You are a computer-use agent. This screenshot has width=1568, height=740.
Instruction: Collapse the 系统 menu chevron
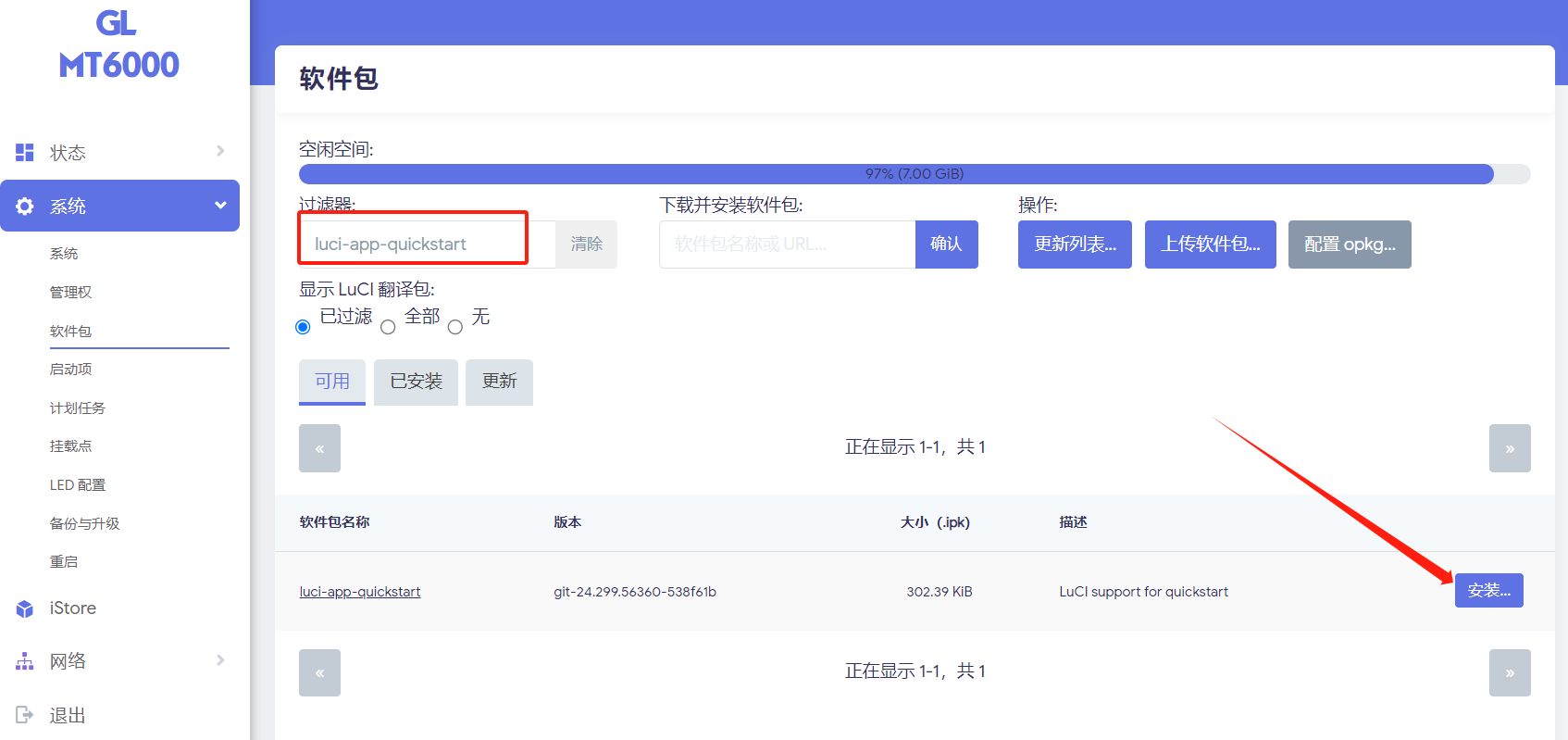coord(220,206)
